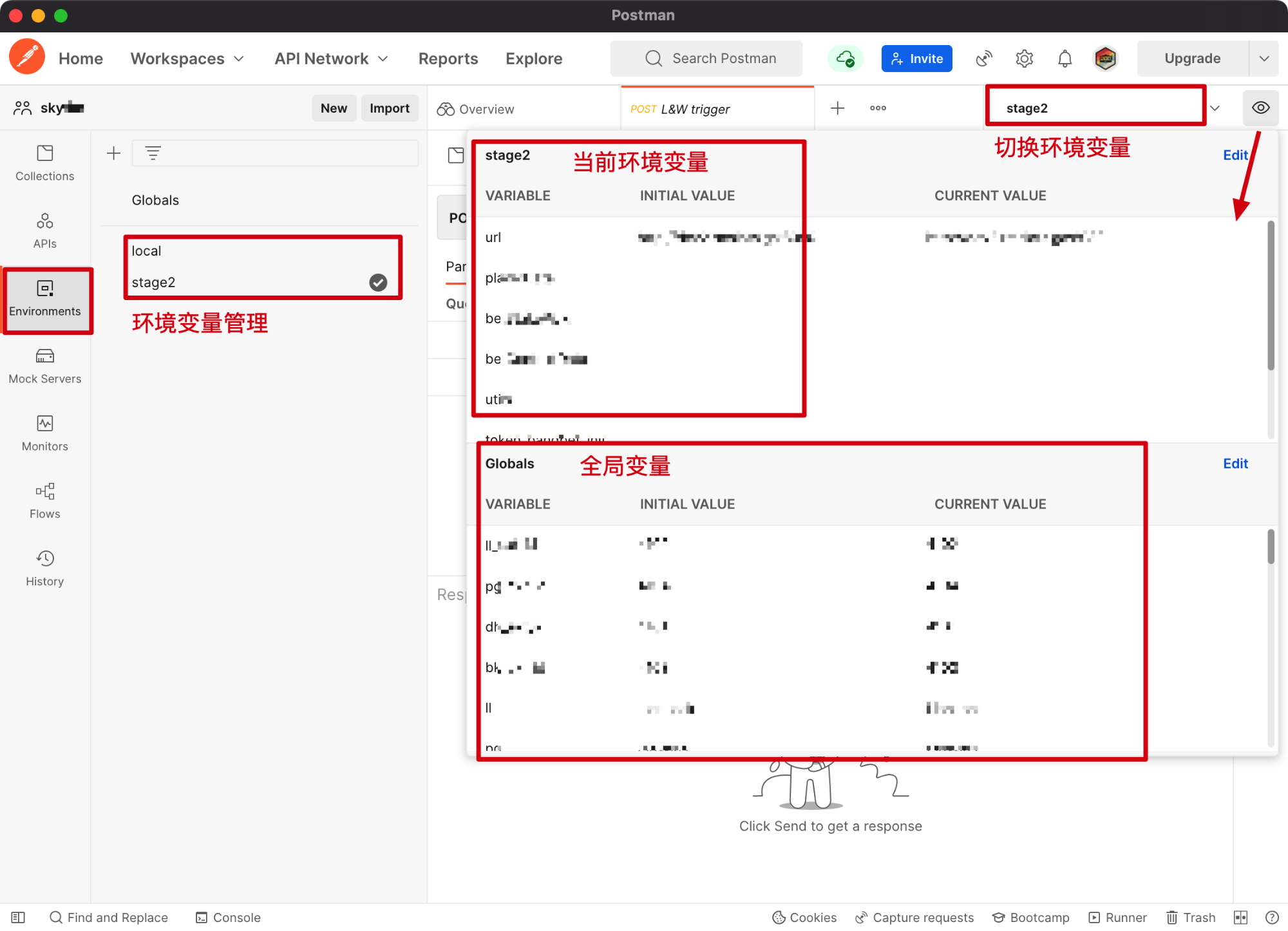Click the Globals variables scrollbar

pos(1271,546)
